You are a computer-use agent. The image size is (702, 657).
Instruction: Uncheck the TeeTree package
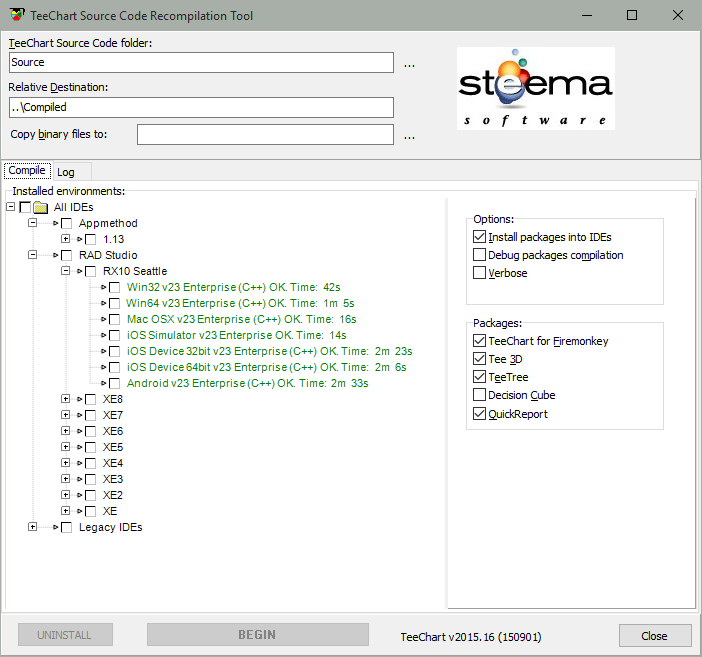[x=479, y=377]
